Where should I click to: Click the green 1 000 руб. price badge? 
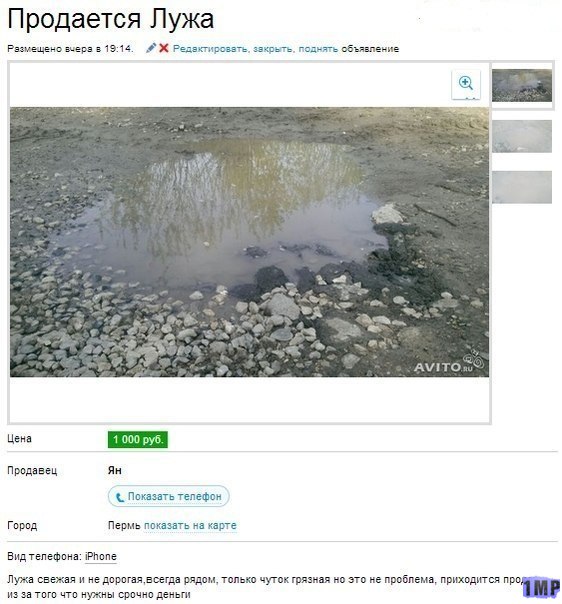click(138, 440)
